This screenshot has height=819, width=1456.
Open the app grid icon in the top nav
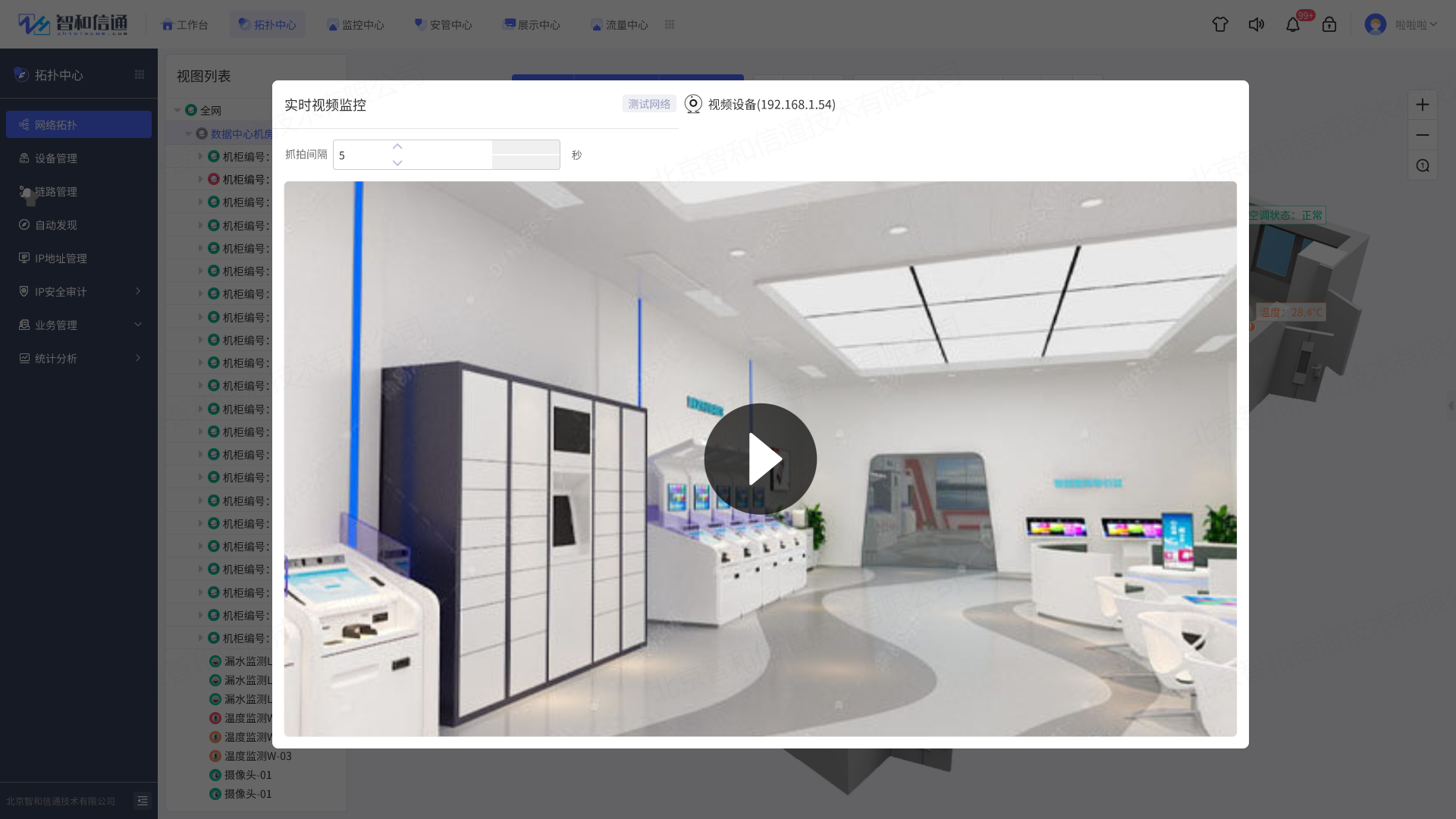[670, 24]
